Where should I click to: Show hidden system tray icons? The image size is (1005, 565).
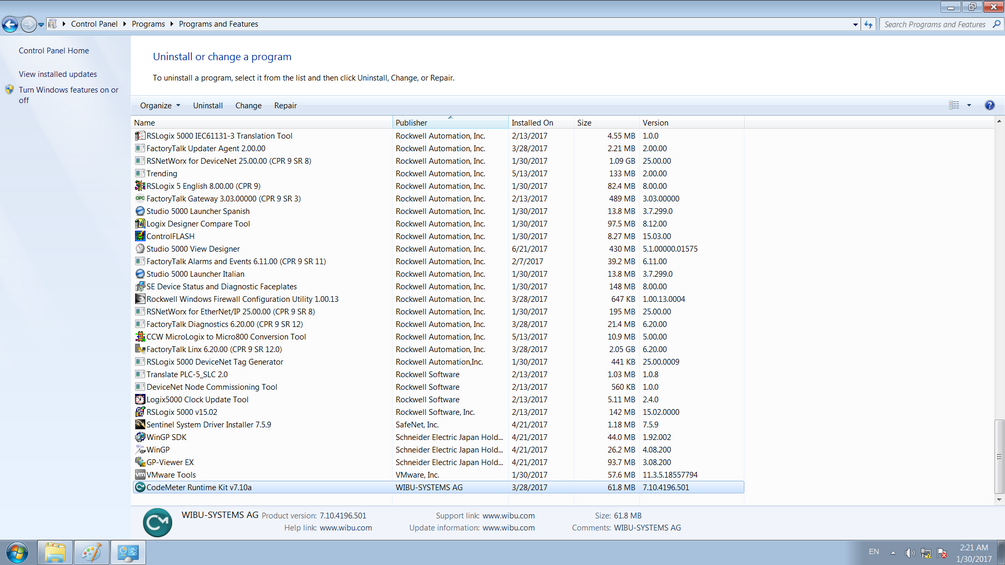coord(893,552)
